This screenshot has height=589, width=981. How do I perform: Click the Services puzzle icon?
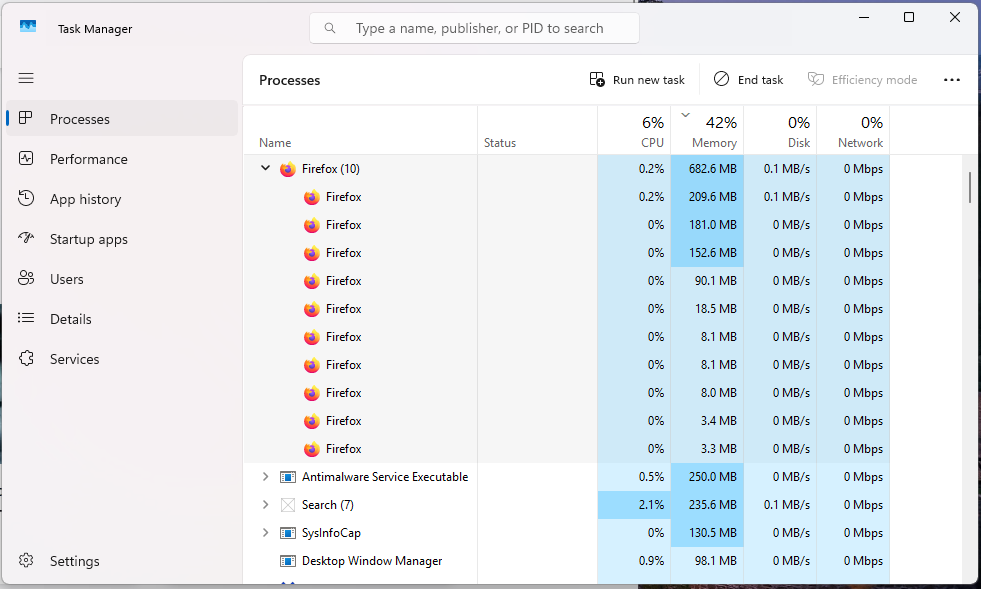[26, 358]
